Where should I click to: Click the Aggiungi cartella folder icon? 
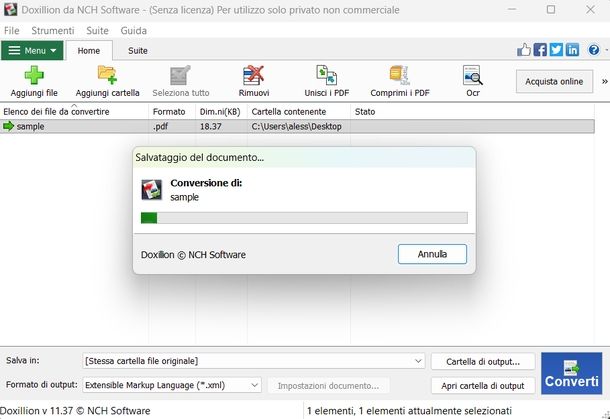tap(107, 75)
